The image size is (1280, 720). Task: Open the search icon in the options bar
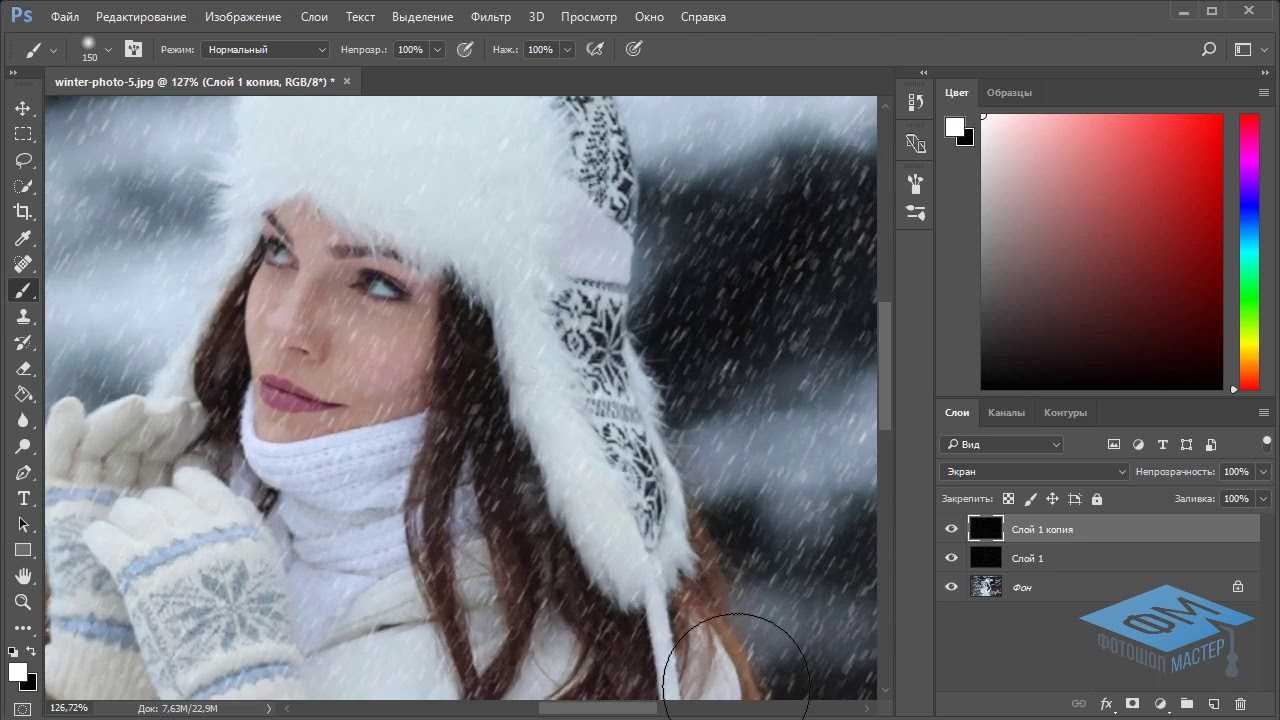[1209, 49]
